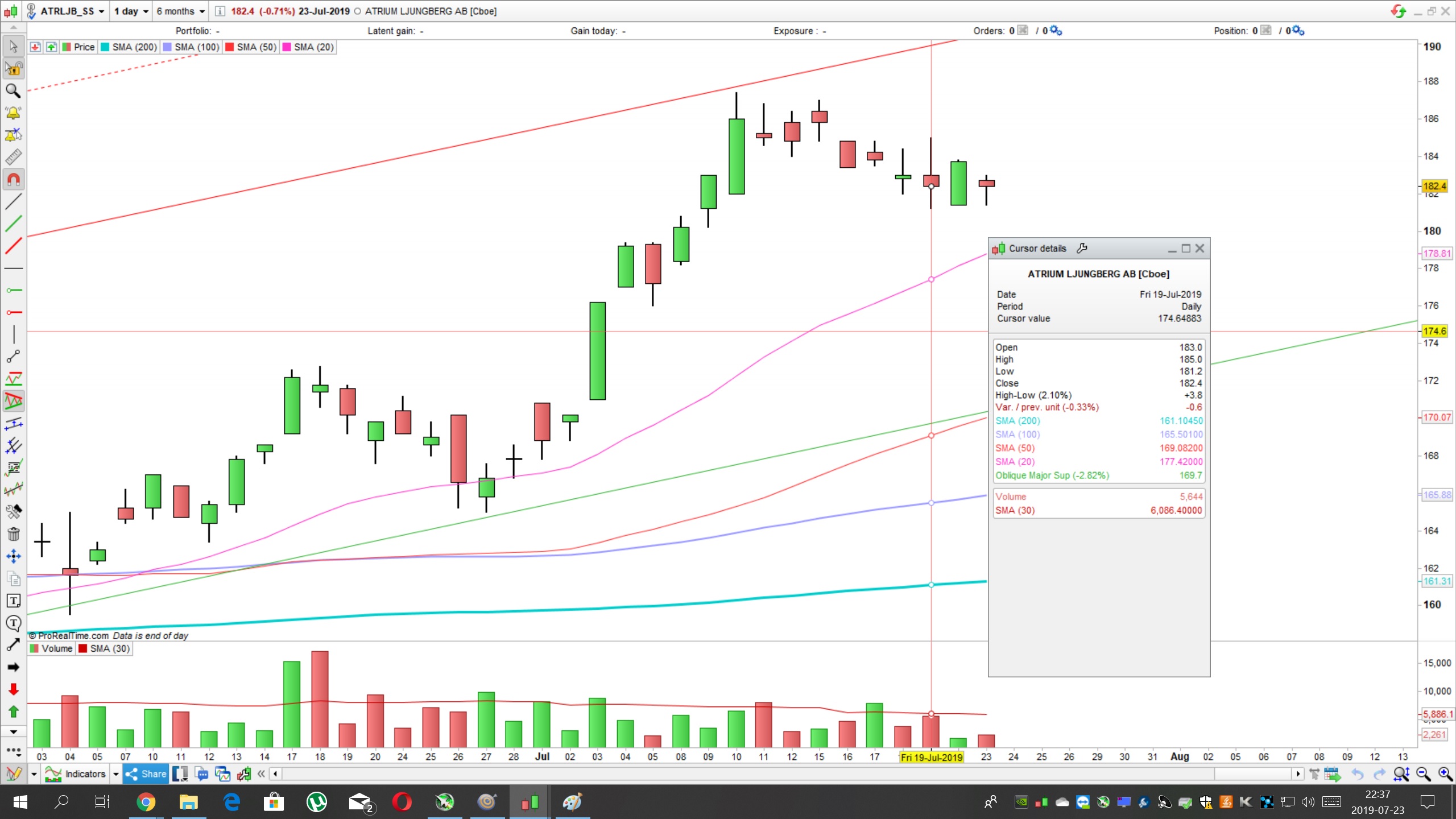Screen dimensions: 1456x819
Task: Click the SMA (200) legend label
Action: point(134,47)
